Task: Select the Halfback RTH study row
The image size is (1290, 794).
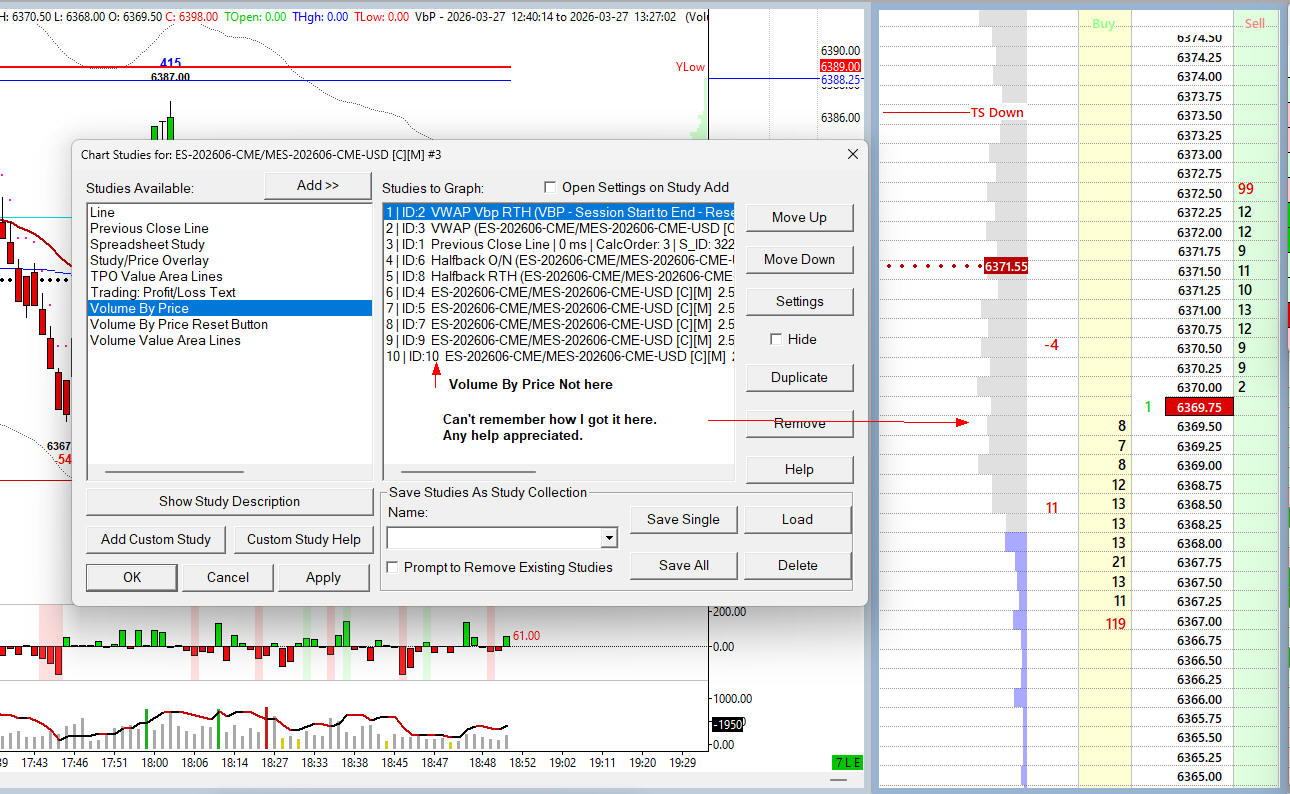Action: 559,276
